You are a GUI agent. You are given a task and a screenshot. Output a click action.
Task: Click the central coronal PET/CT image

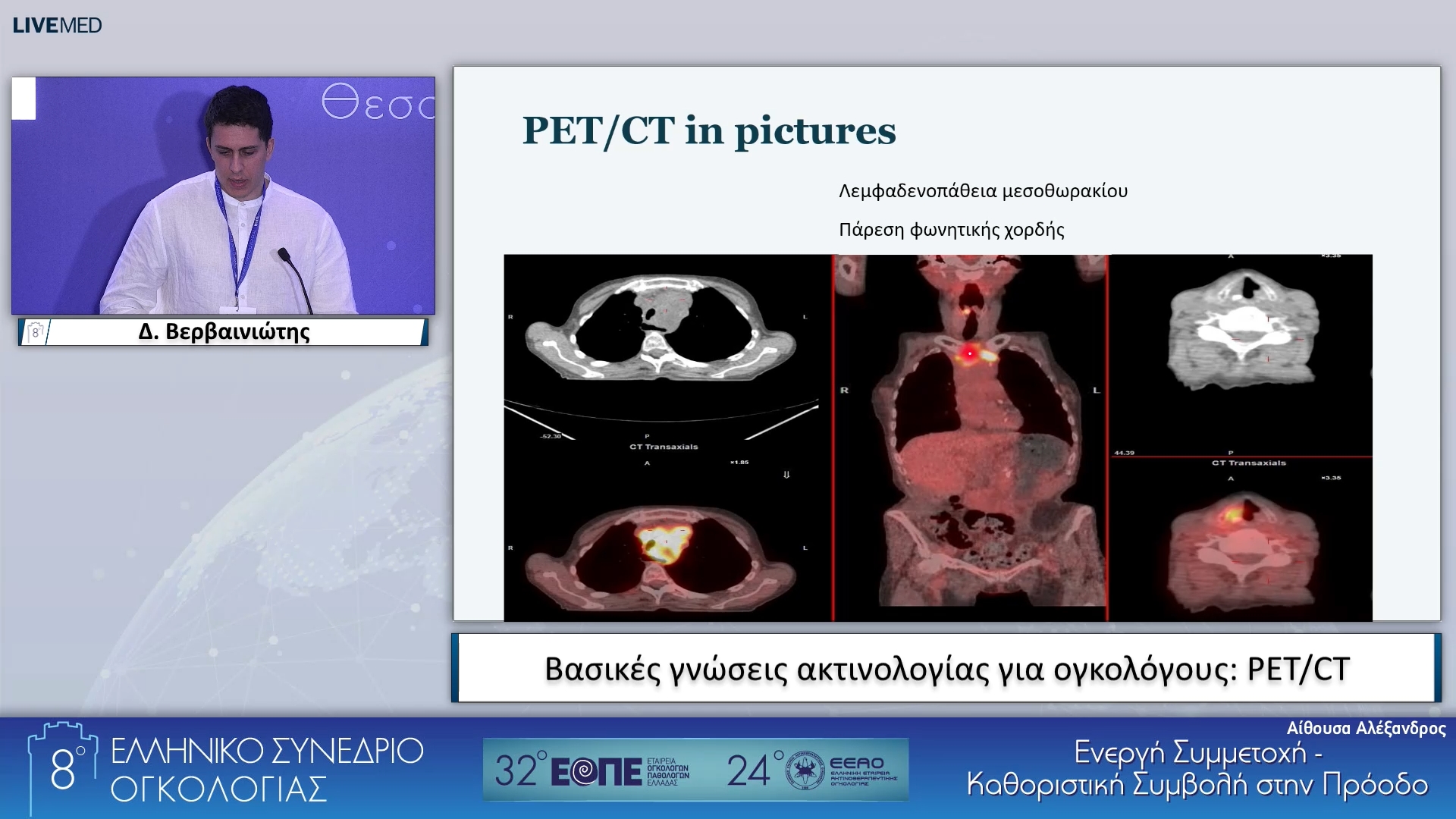click(971, 438)
